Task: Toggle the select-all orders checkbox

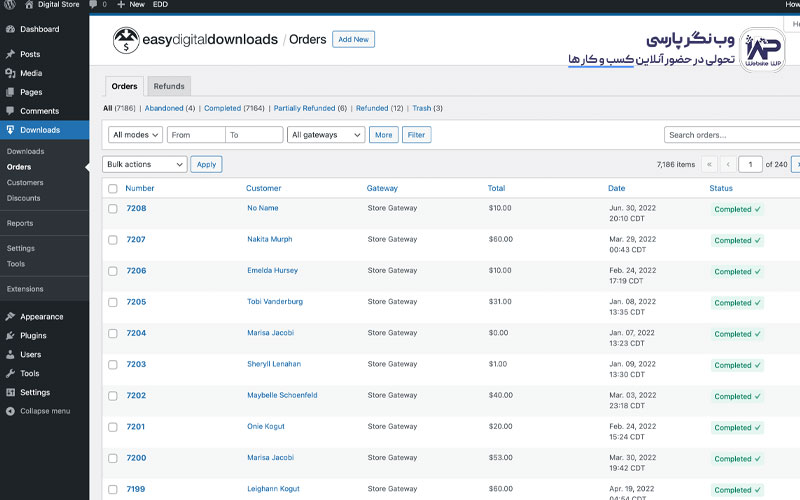Action: (x=113, y=189)
